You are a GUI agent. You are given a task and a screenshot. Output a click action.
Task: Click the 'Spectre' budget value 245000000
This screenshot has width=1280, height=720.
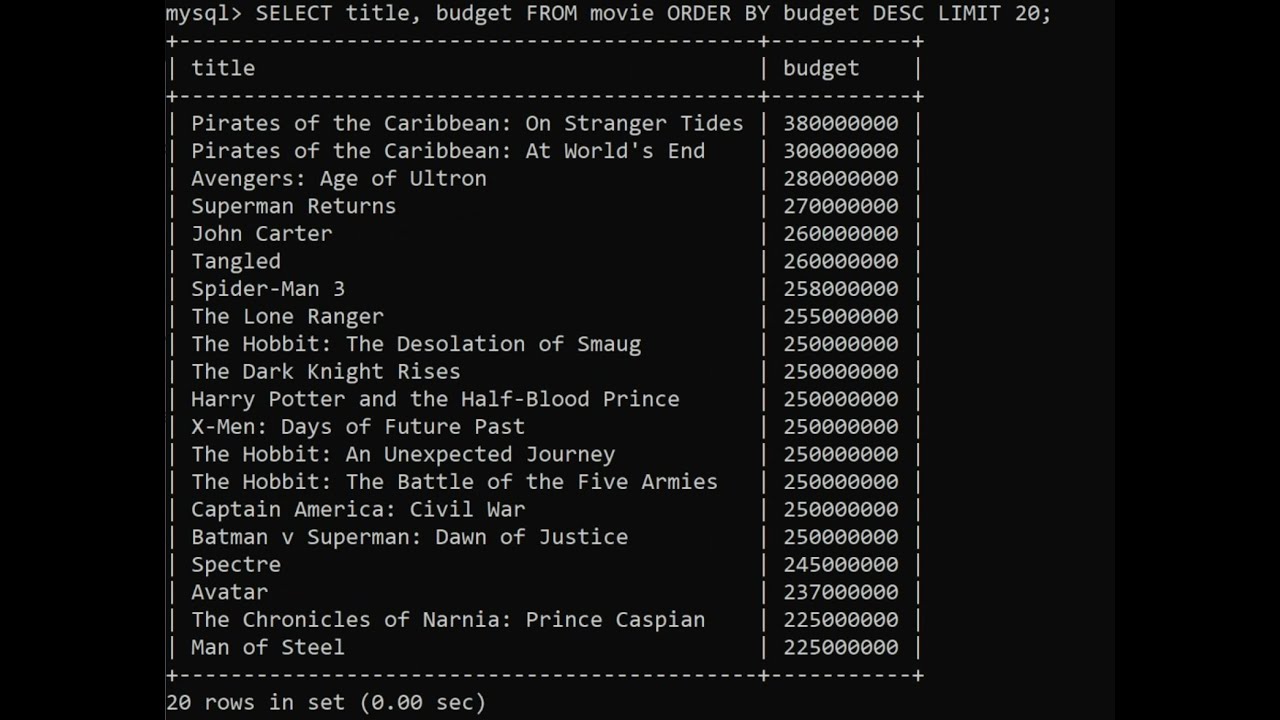(x=840, y=564)
